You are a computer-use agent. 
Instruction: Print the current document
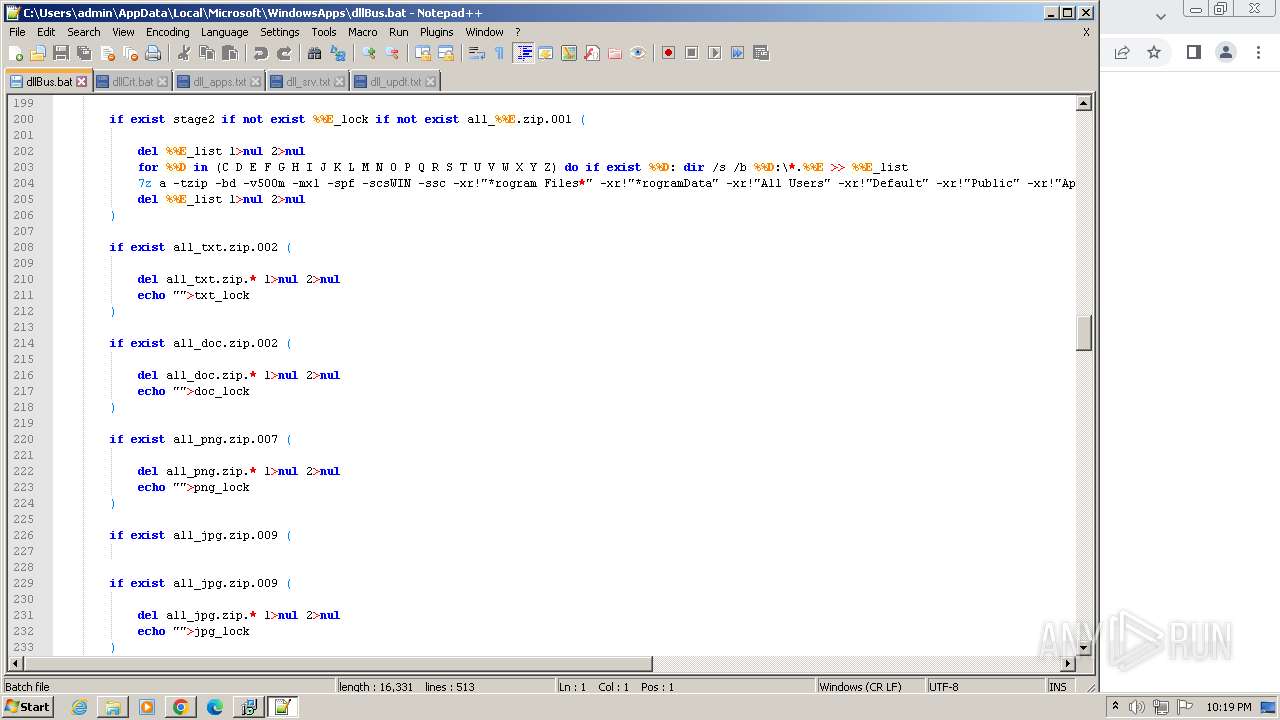click(x=153, y=53)
